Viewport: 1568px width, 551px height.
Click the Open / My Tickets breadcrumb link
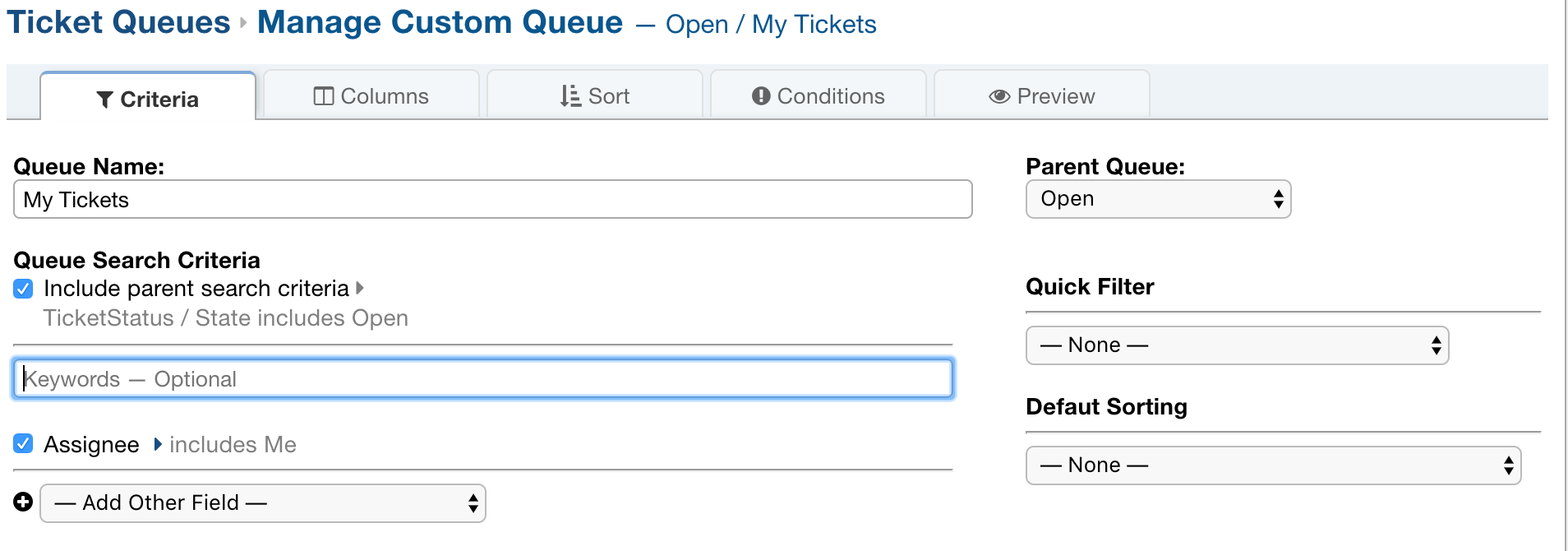pos(771,25)
